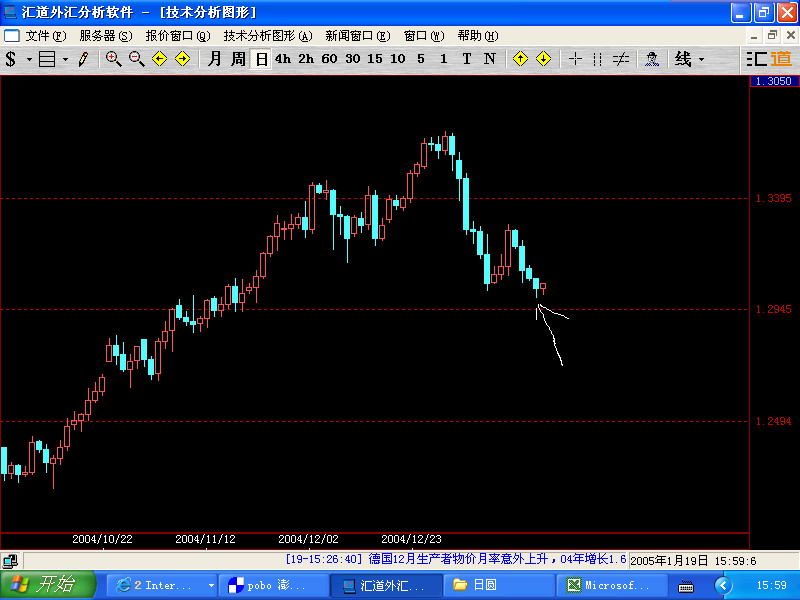Screen dimensions: 800x600
Task: Select the 4h timeframe
Action: tap(283, 59)
